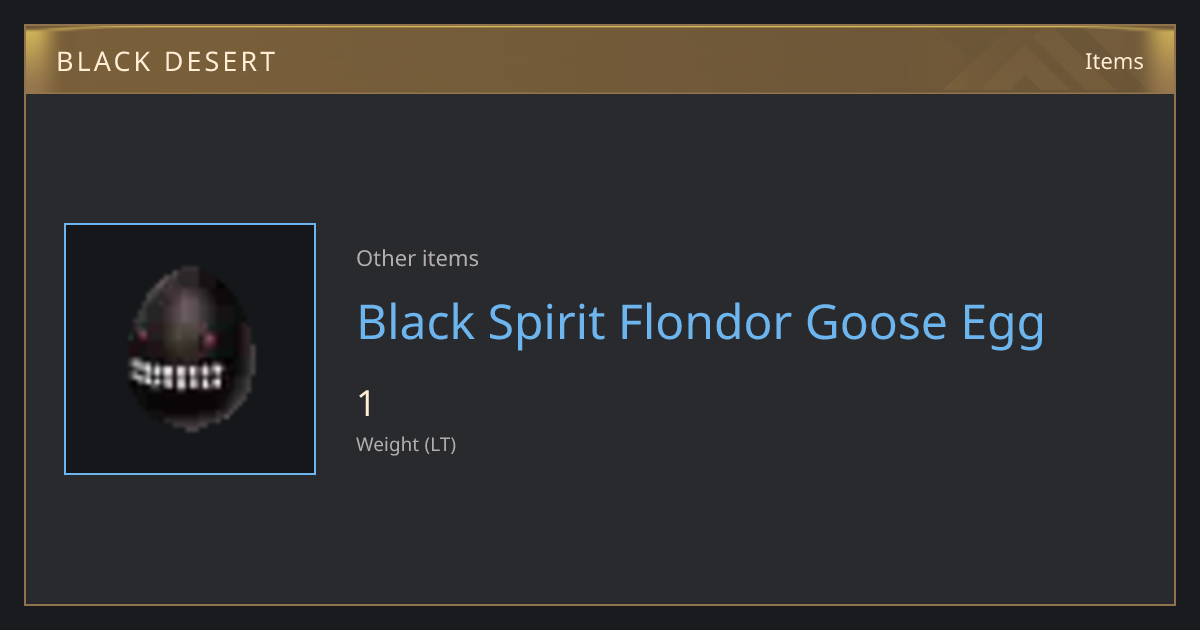Go to the BLACK DESERT home title
Viewport: 1200px width, 630px height.
tap(166, 62)
